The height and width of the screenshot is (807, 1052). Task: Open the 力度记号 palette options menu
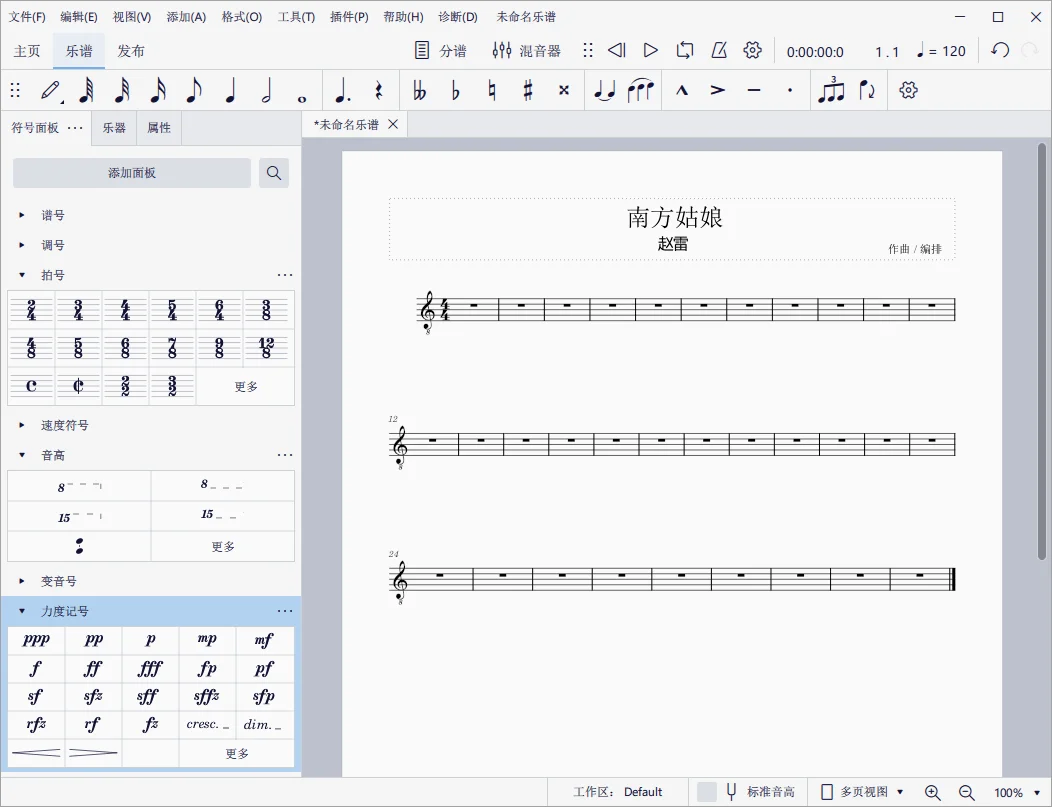(285, 611)
